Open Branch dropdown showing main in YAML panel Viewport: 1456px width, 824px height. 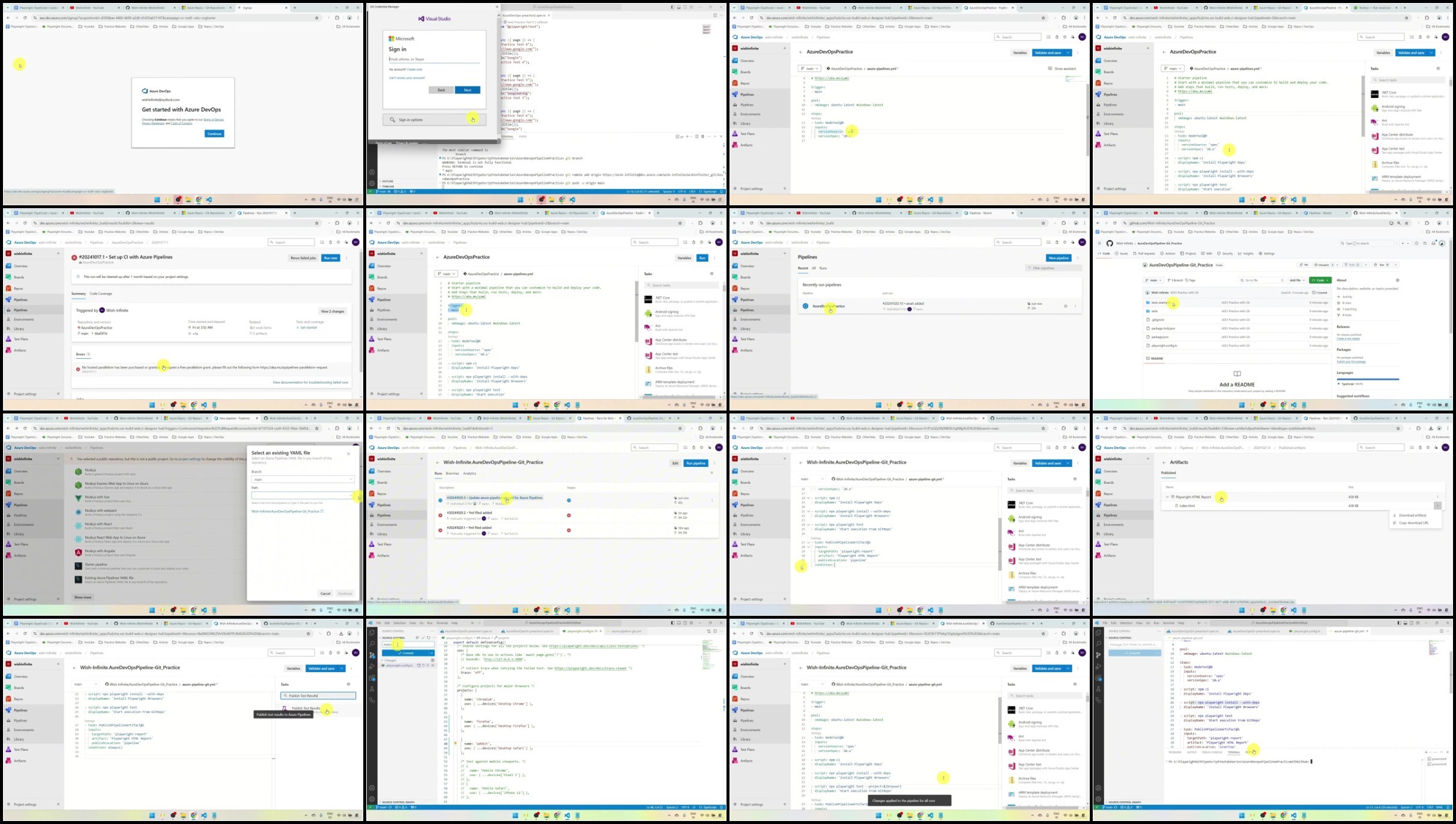pyautogui.click(x=303, y=480)
